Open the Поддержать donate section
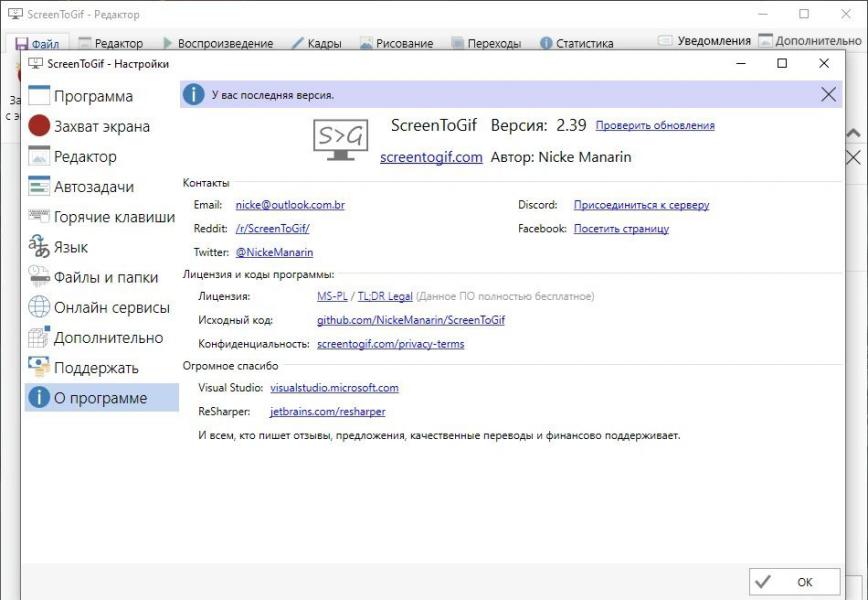Viewport: 868px width, 600px height. [x=101, y=368]
